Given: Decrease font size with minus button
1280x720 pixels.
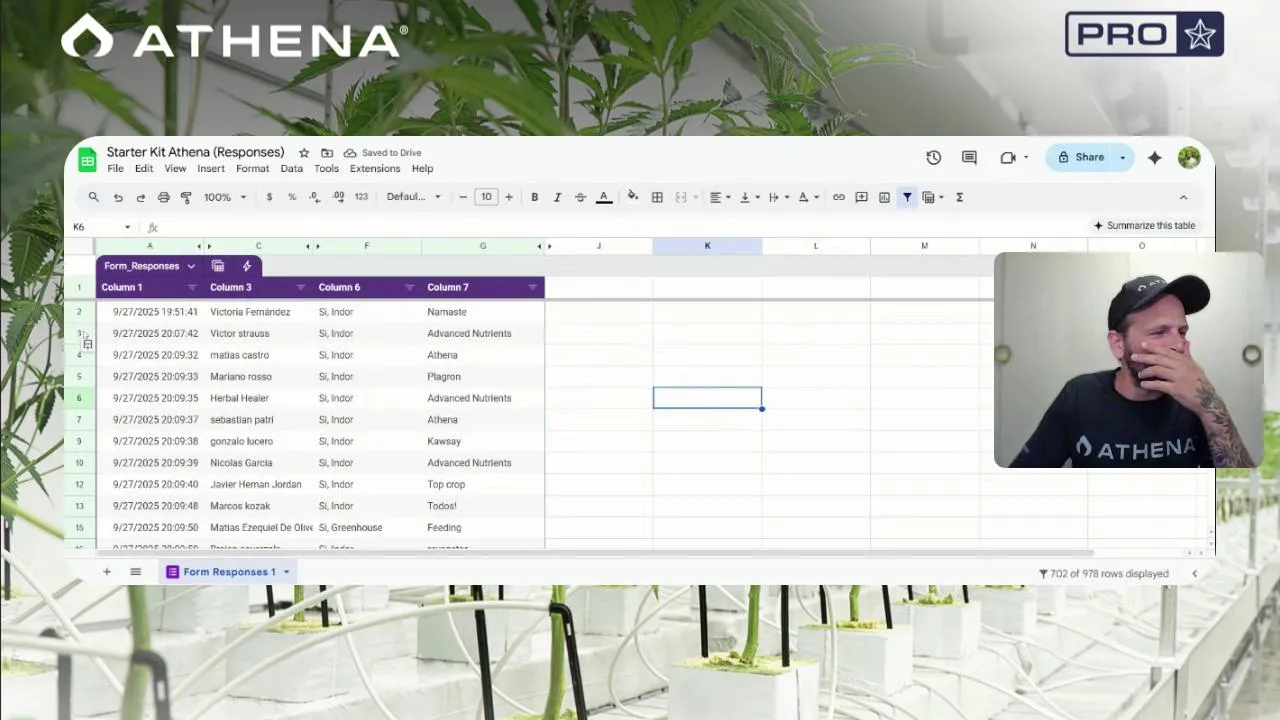Looking at the screenshot, I should 463,197.
